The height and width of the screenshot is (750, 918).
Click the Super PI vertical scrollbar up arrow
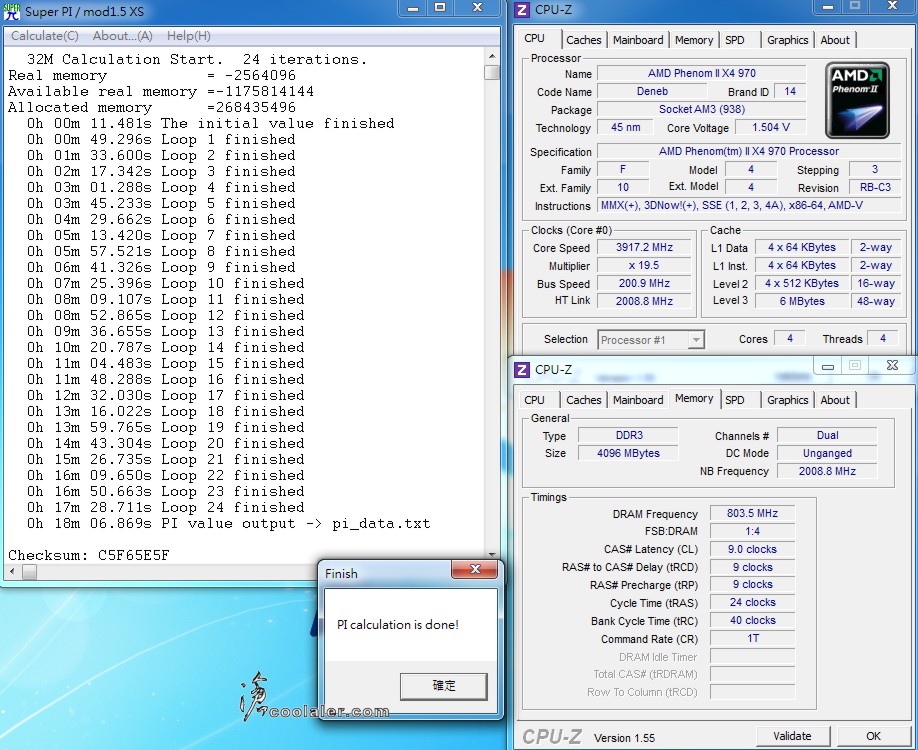coord(492,56)
